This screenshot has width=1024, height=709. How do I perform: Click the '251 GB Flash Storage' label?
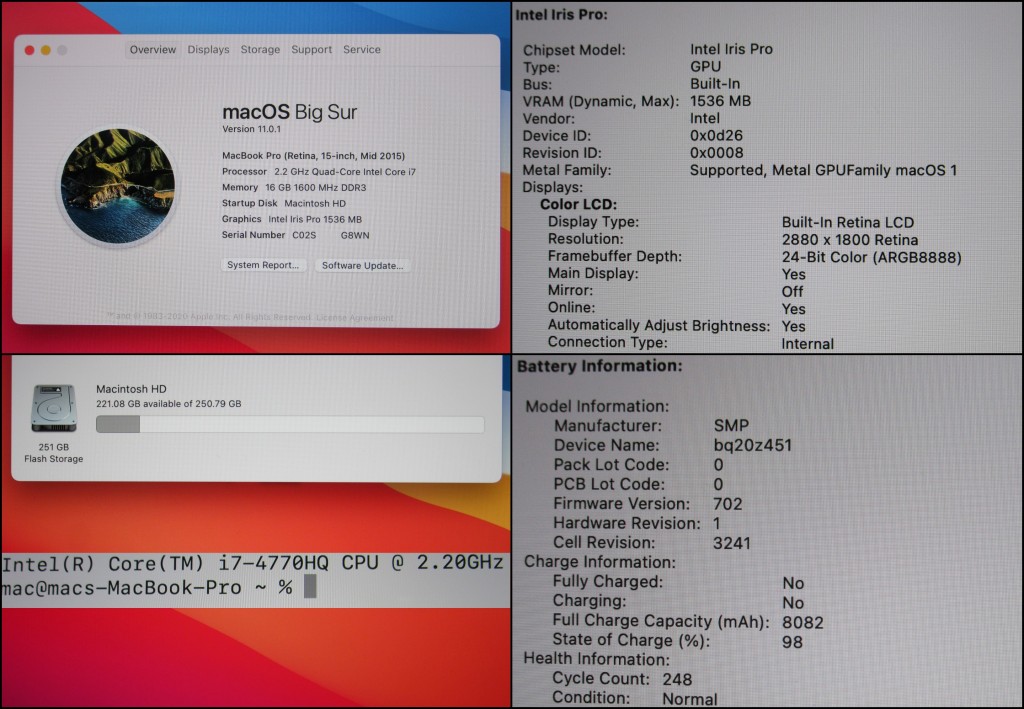pos(54,453)
